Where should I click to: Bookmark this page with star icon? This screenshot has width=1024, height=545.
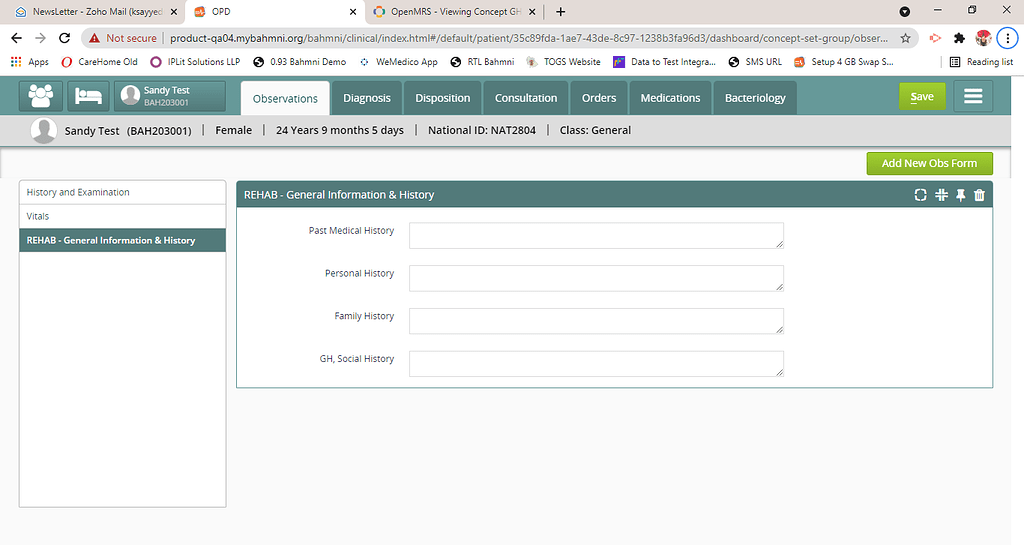click(905, 38)
